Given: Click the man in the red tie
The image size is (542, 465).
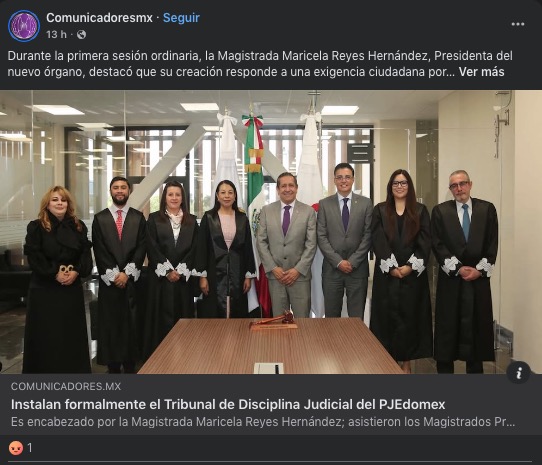Looking at the screenshot, I should [120, 275].
